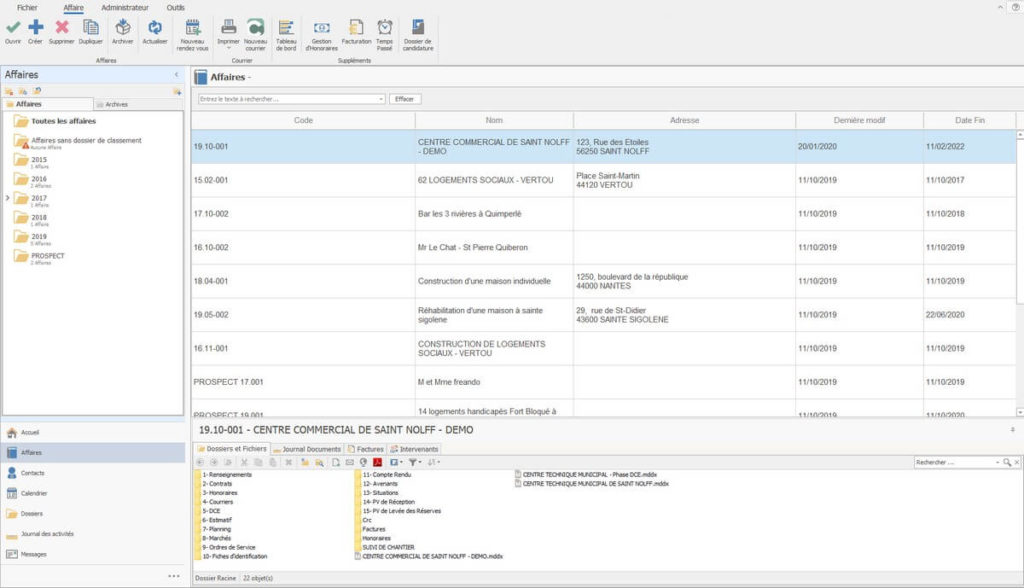Export with the PDF icon in files toolbar
Screen dimensions: 1024x588
pyautogui.click(x=377, y=462)
